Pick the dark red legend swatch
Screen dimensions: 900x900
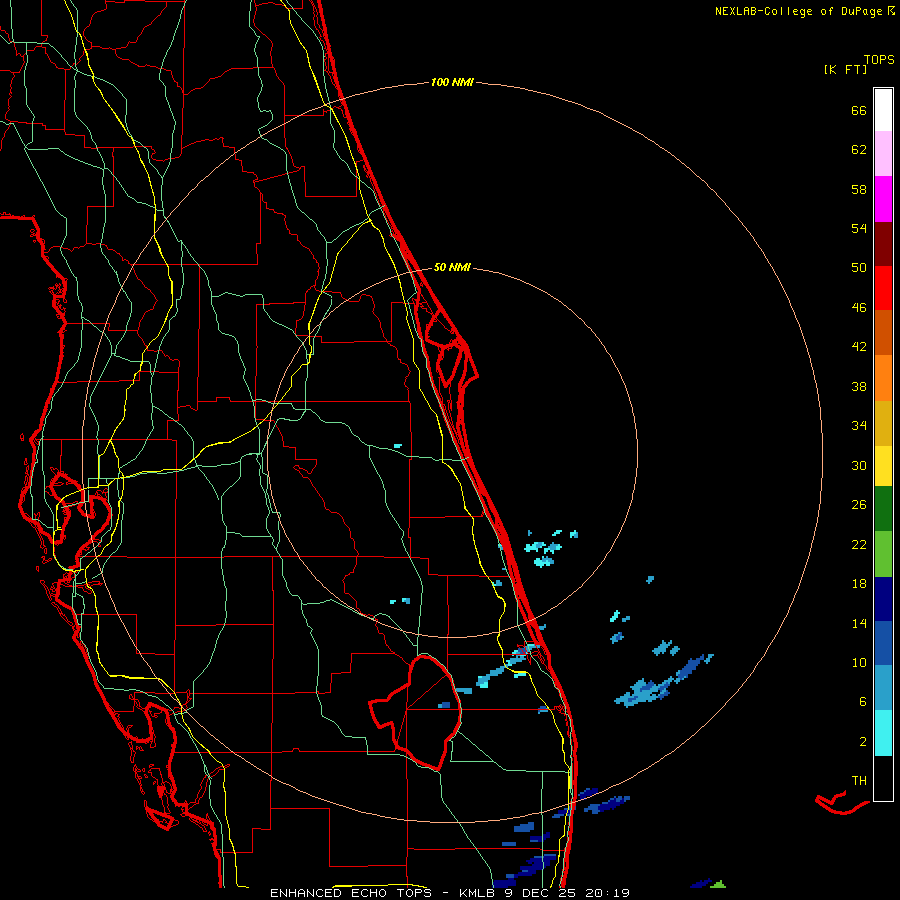click(883, 245)
